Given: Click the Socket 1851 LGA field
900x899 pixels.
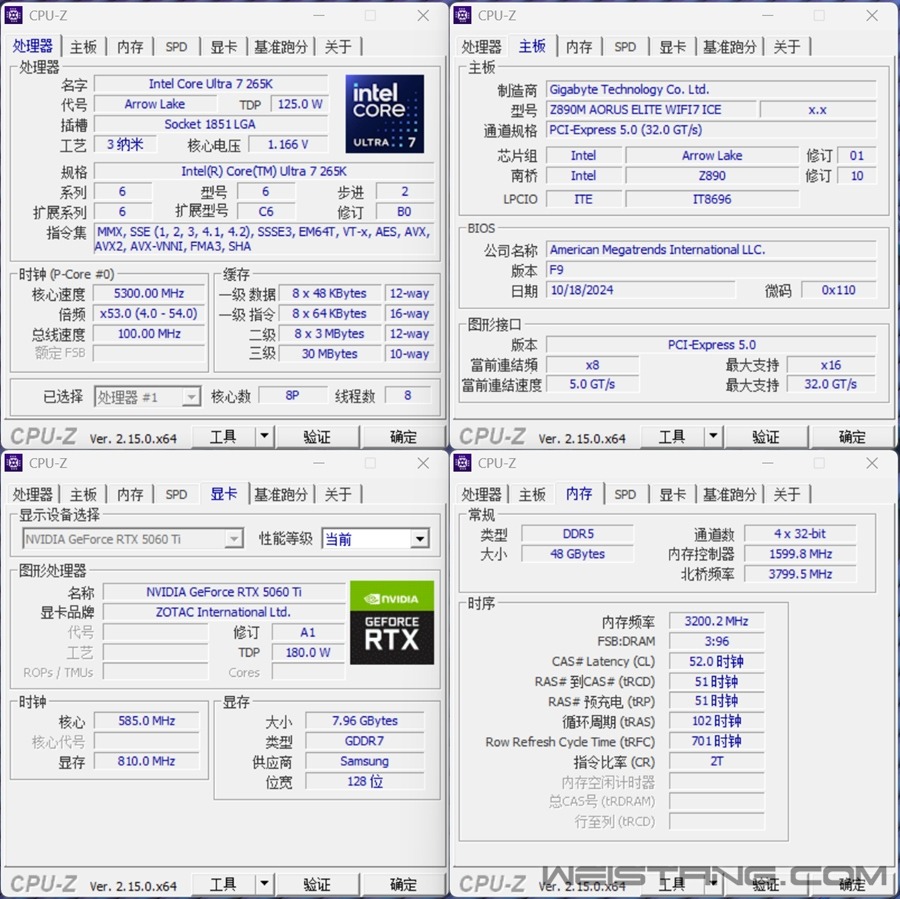Looking at the screenshot, I should [x=211, y=124].
